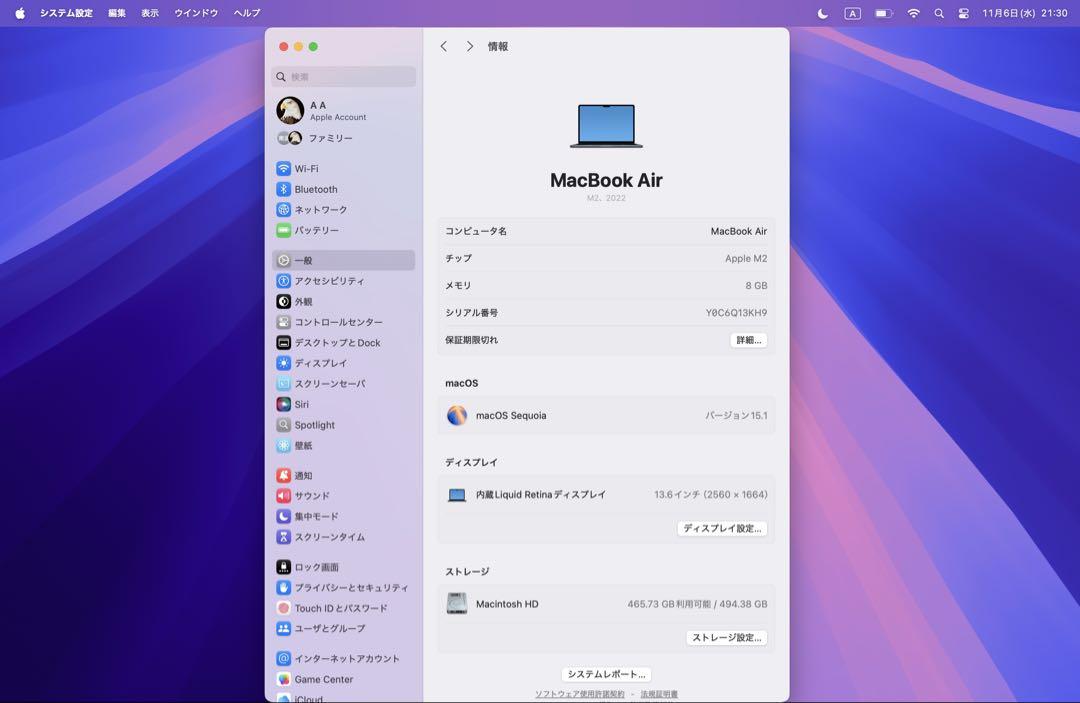Open the input source A menu bar icon
The width and height of the screenshot is (1080, 703).
pyautogui.click(x=853, y=13)
